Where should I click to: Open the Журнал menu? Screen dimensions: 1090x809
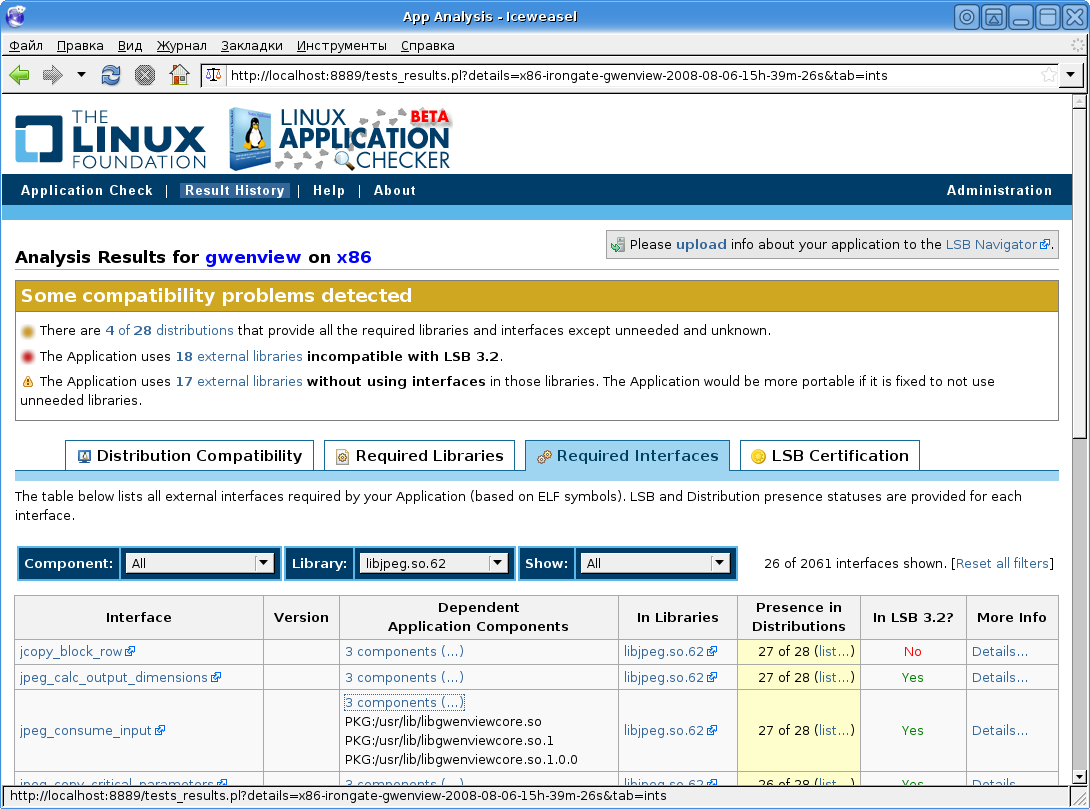point(181,45)
